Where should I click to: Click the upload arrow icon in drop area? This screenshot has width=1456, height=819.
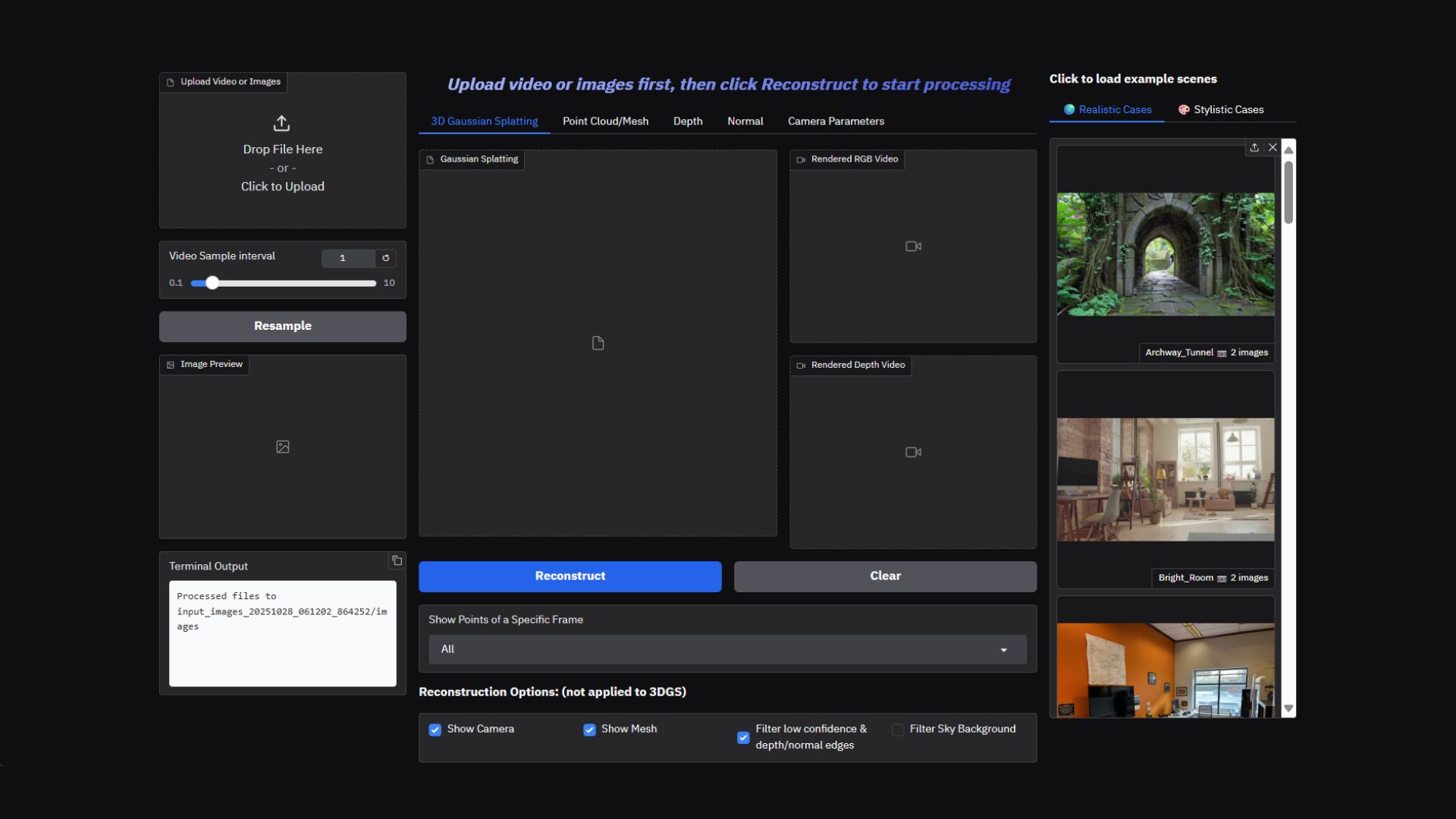tap(281, 123)
